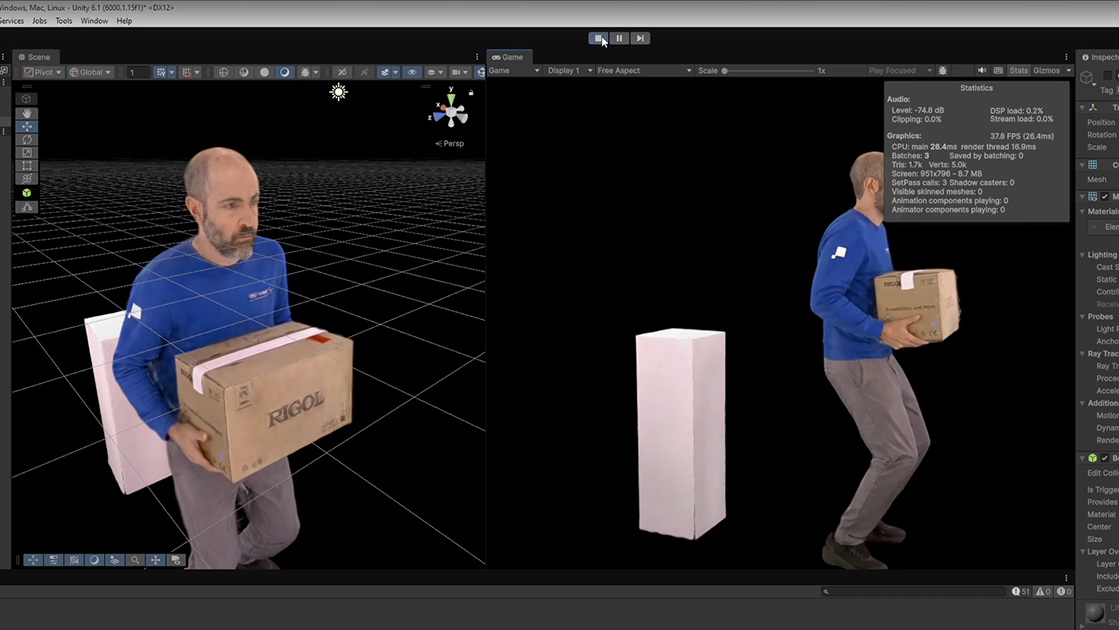Image resolution: width=1119 pixels, height=630 pixels.
Task: Stop play mode with the stop button
Action: point(598,39)
